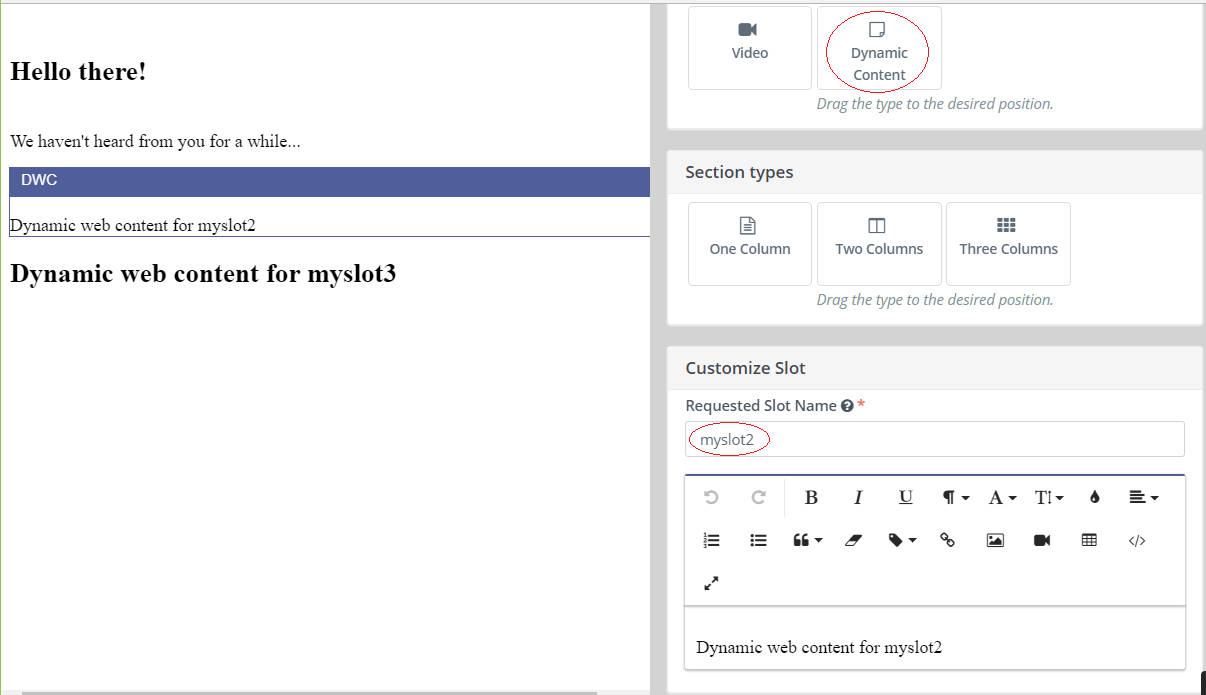Toggle bold formatting
The width and height of the screenshot is (1206, 695).
click(811, 497)
